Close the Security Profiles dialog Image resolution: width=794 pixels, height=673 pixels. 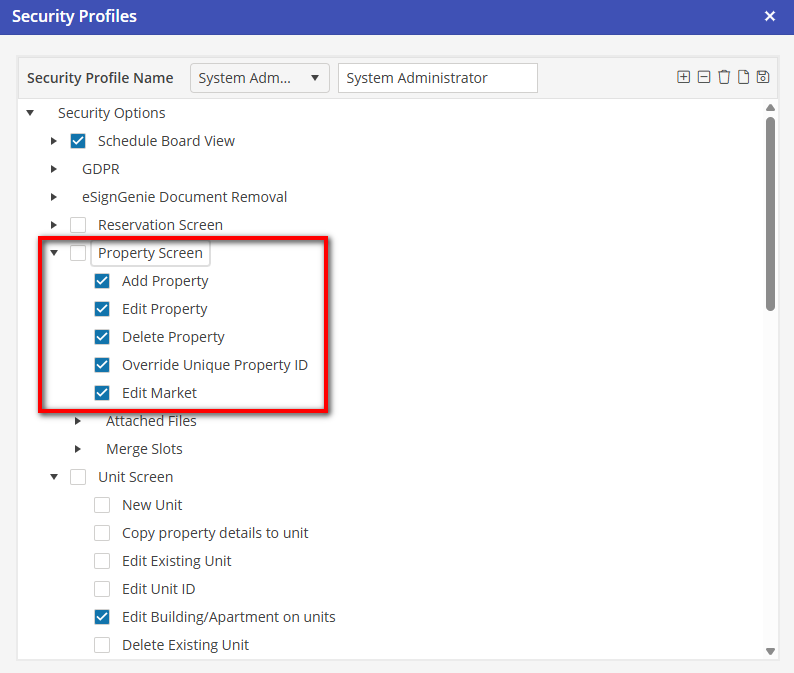click(770, 16)
